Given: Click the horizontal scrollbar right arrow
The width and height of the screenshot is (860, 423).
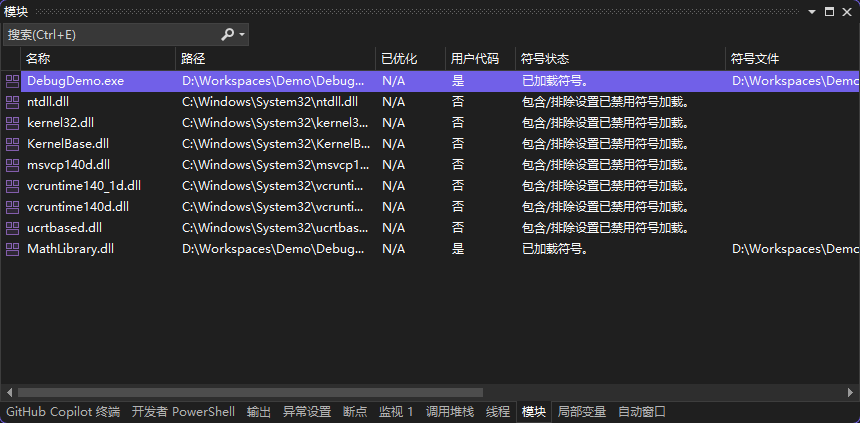Looking at the screenshot, I should coord(852,393).
